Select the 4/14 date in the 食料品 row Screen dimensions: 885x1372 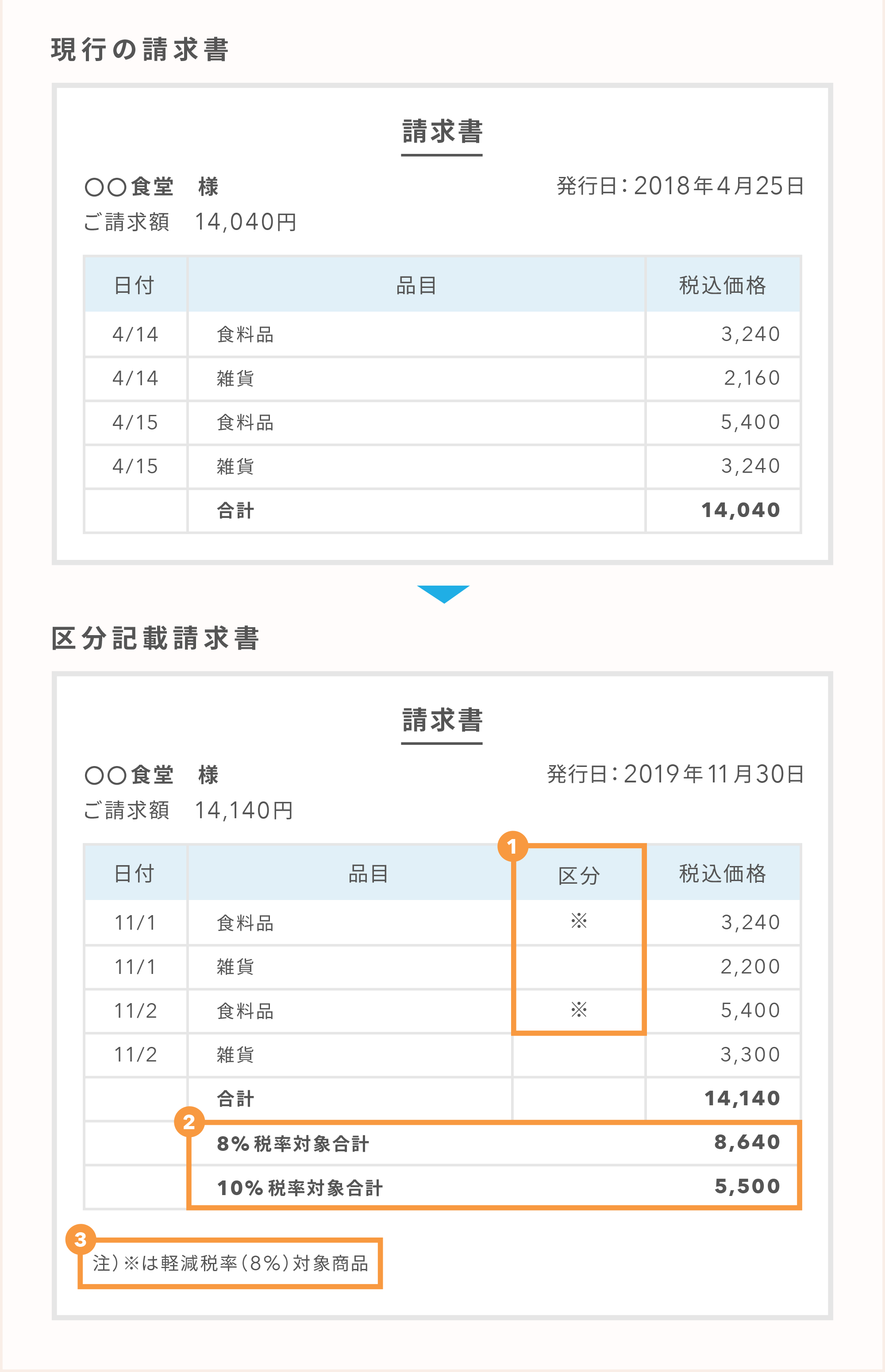pyautogui.click(x=135, y=334)
